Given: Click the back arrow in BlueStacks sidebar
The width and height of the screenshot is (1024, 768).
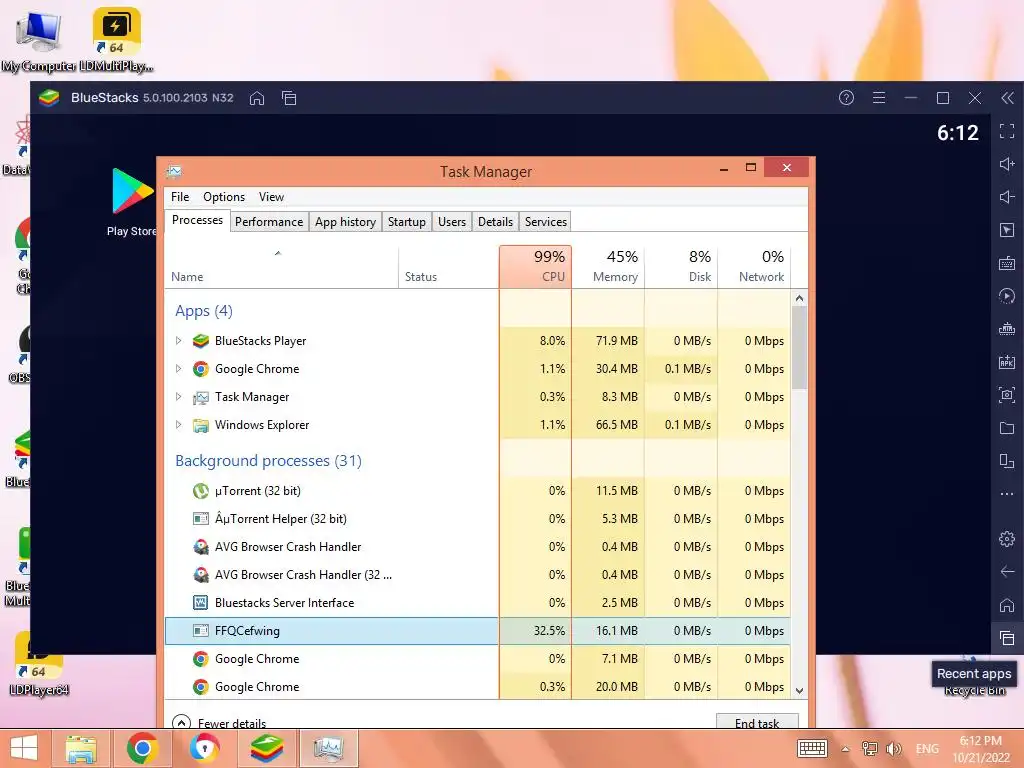Looking at the screenshot, I should (1007, 572).
